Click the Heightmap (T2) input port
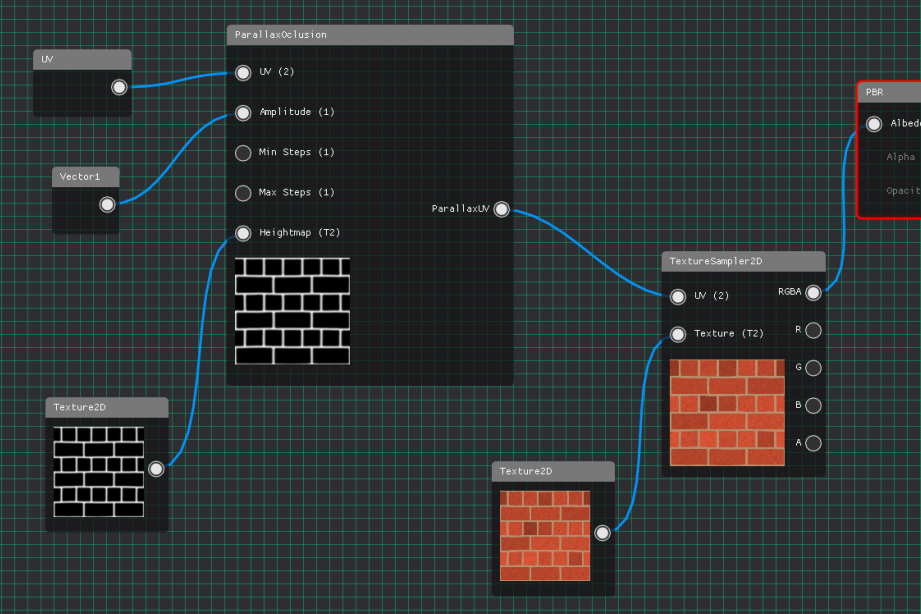Viewport: 921px width, 614px height. coord(243,233)
